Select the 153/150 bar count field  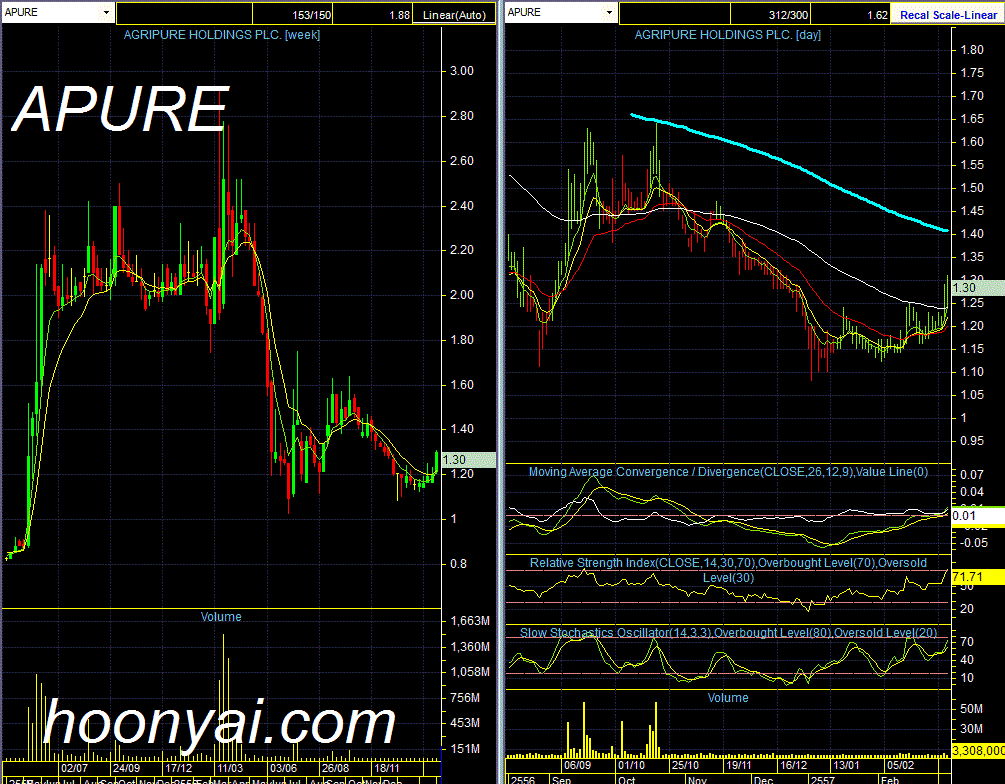coord(292,14)
